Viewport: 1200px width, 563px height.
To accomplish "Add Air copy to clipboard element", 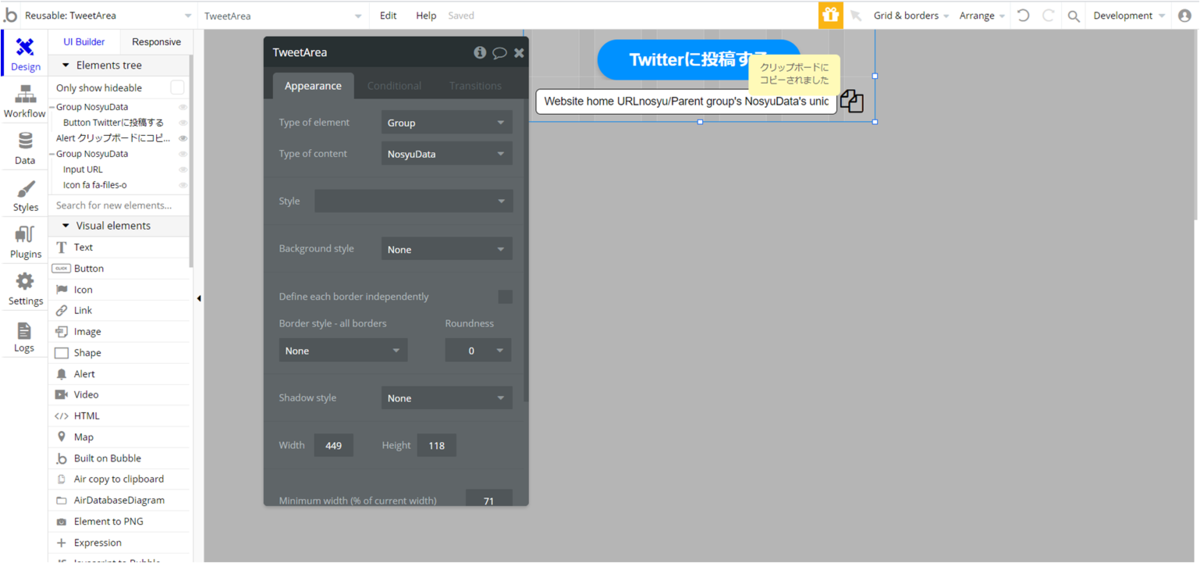I will (x=119, y=479).
